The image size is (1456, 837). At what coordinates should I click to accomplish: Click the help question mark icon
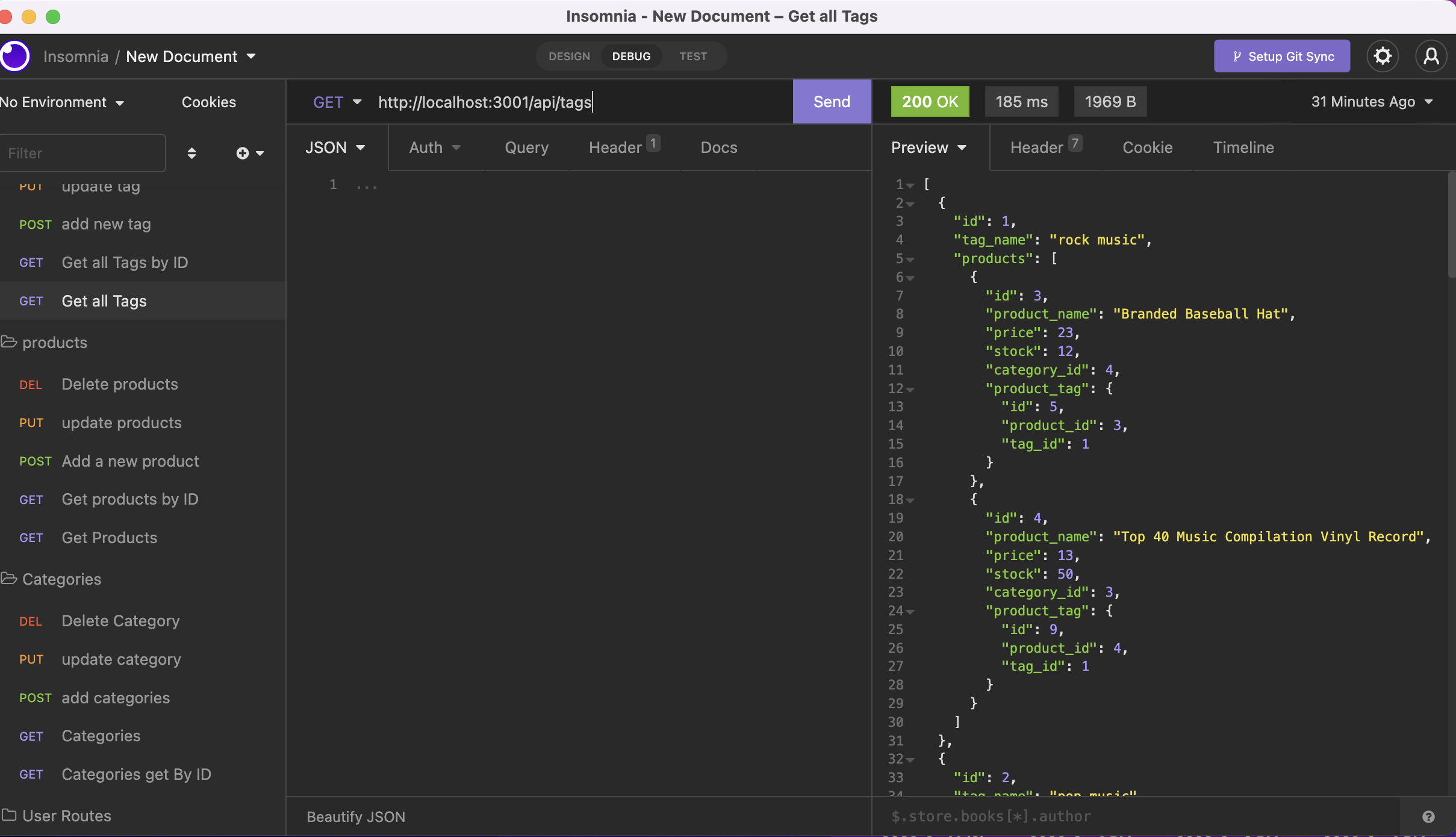(x=1428, y=817)
